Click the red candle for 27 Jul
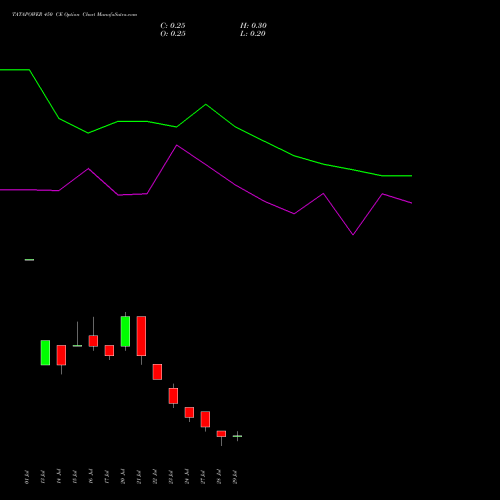This screenshot has height=500, width=500. (205, 419)
